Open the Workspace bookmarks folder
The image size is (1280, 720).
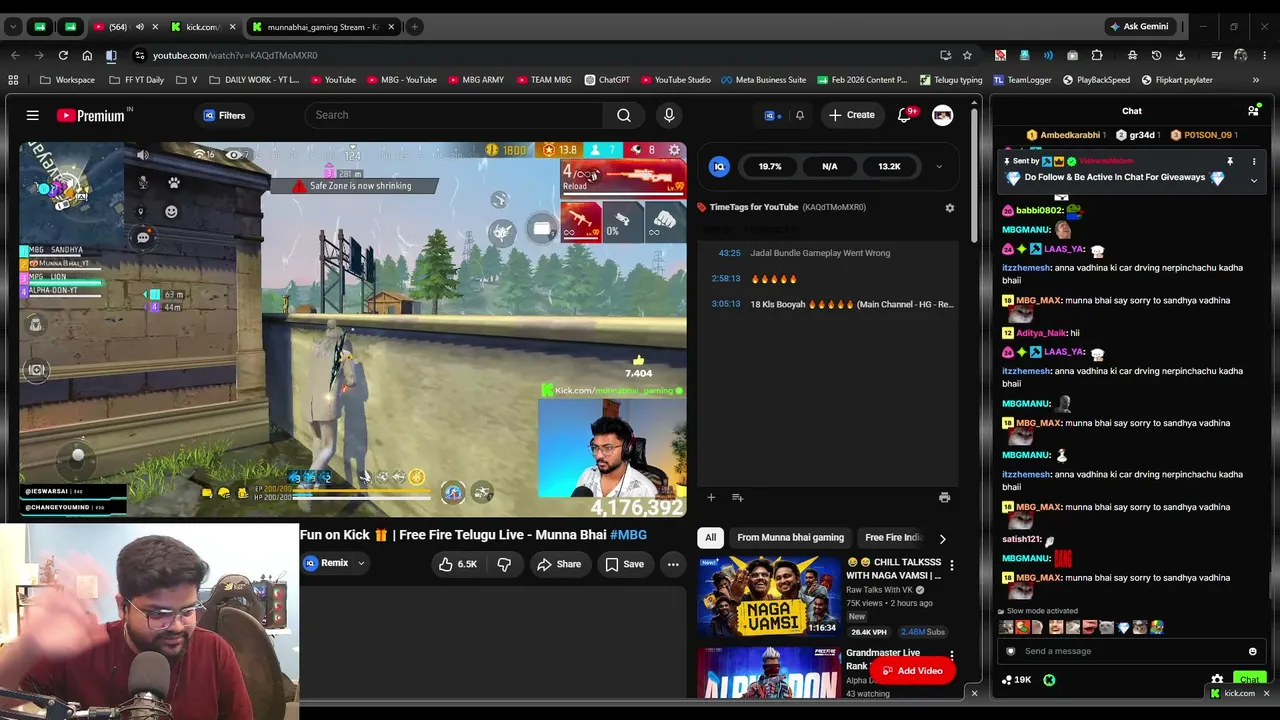pos(67,80)
